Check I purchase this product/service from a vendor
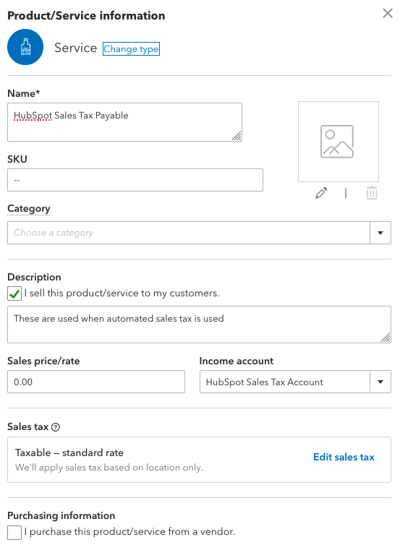Image resolution: width=400 pixels, height=558 pixels. coord(14,532)
